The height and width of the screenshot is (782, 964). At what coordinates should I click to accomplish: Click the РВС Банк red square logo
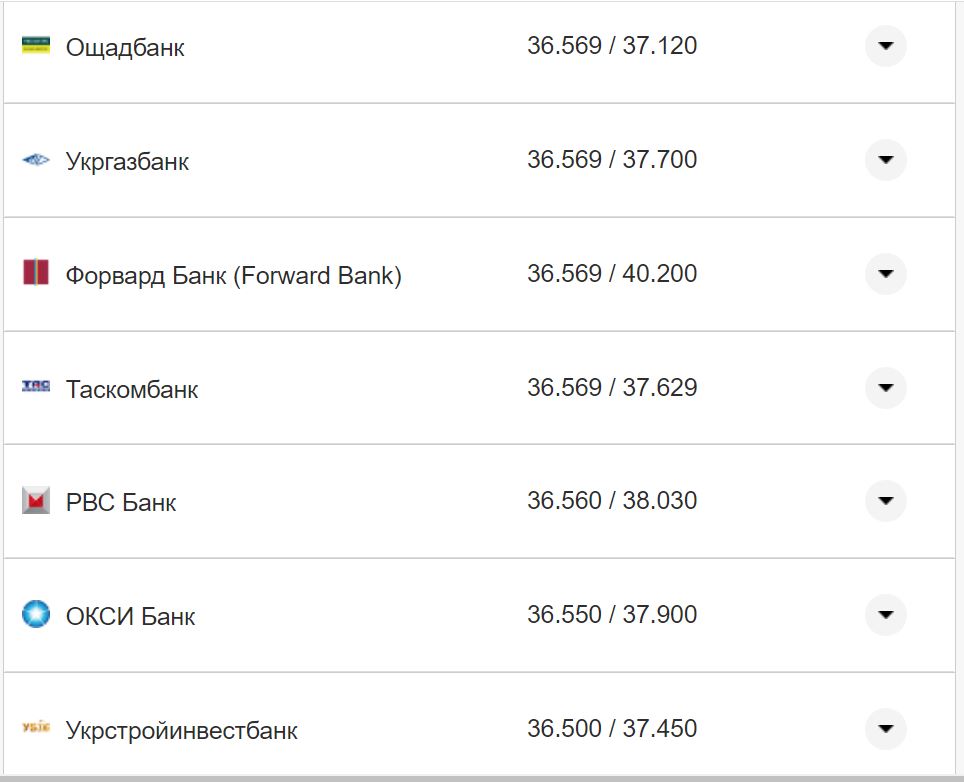(x=33, y=501)
